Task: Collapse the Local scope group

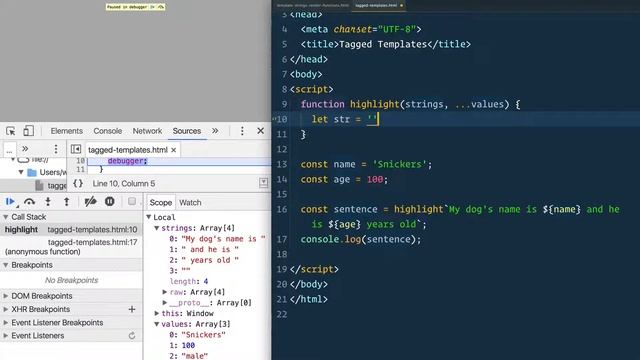Action: [149, 217]
